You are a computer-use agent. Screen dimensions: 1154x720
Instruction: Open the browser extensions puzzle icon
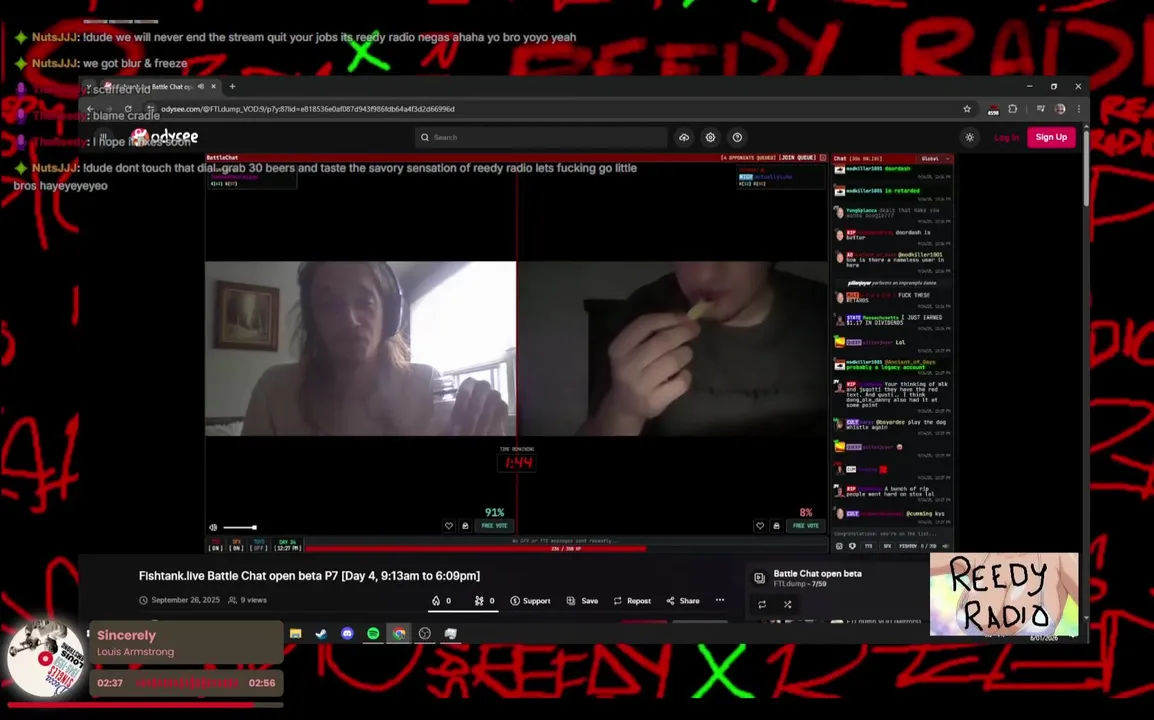1013,109
